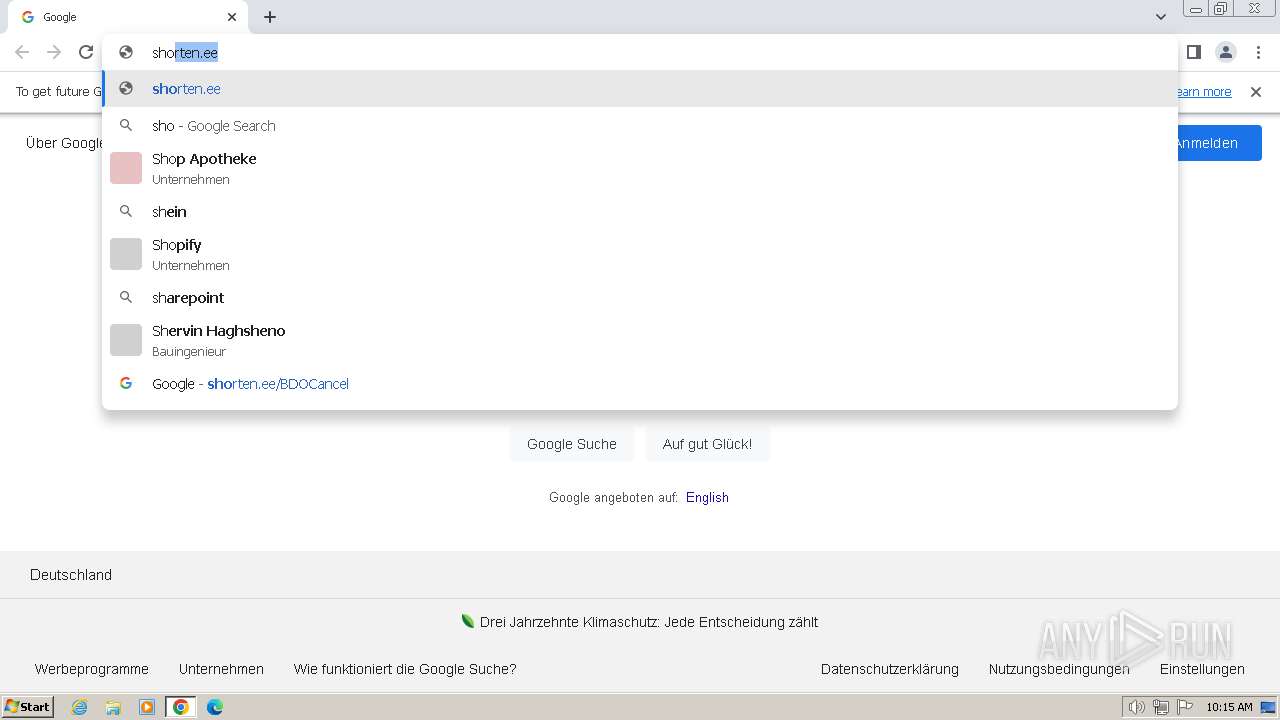Open the Chrome profile avatar

(1226, 52)
